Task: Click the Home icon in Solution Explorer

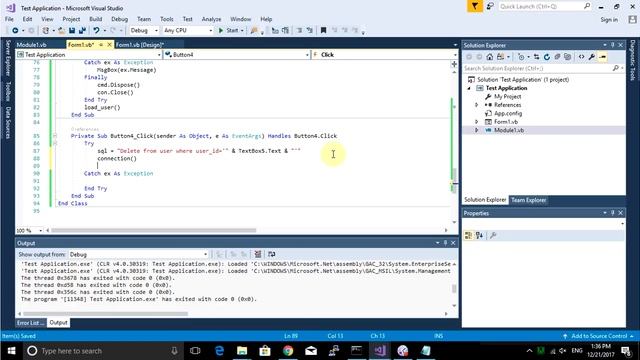Action: 490,57
